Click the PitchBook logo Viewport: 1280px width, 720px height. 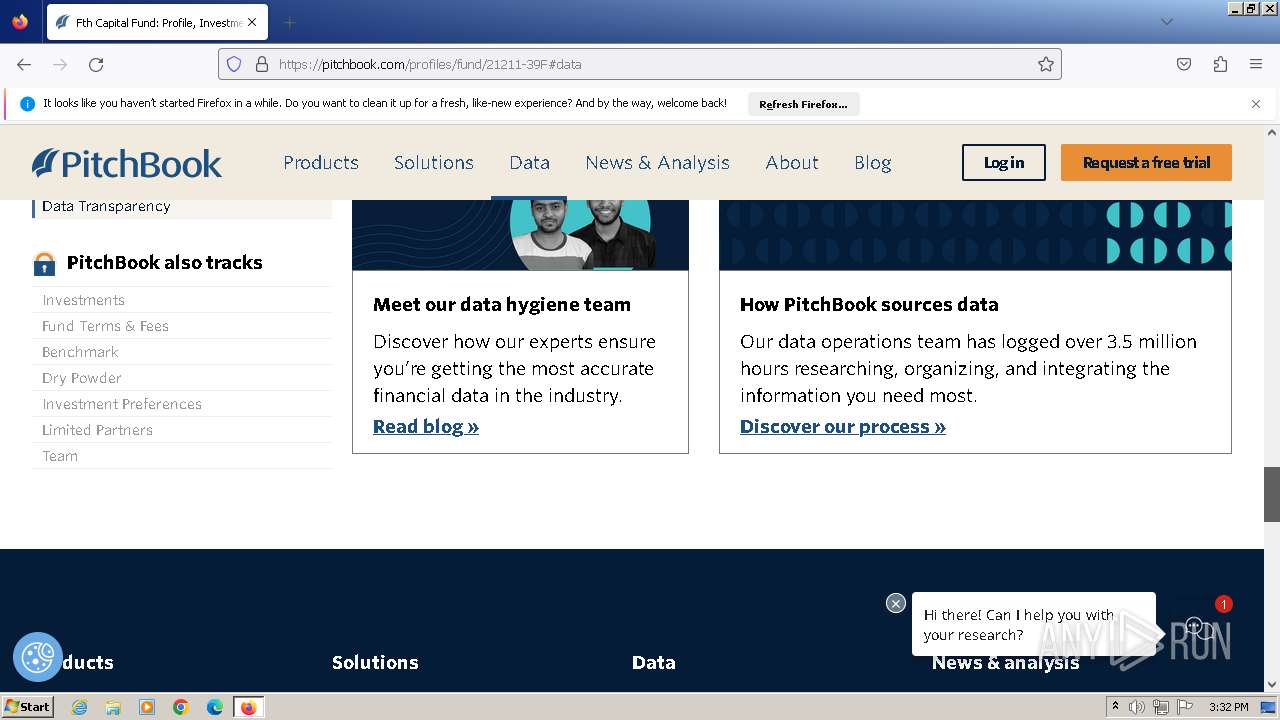127,163
